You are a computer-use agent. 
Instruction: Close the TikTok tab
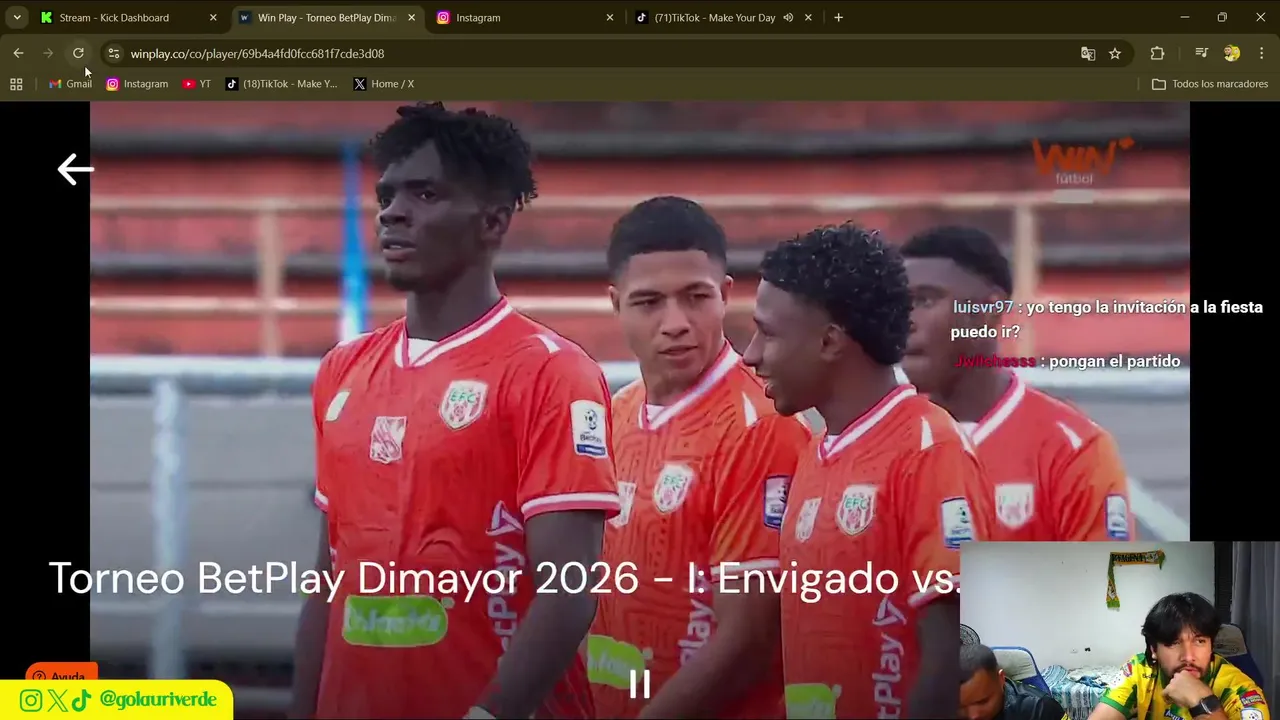[808, 17]
